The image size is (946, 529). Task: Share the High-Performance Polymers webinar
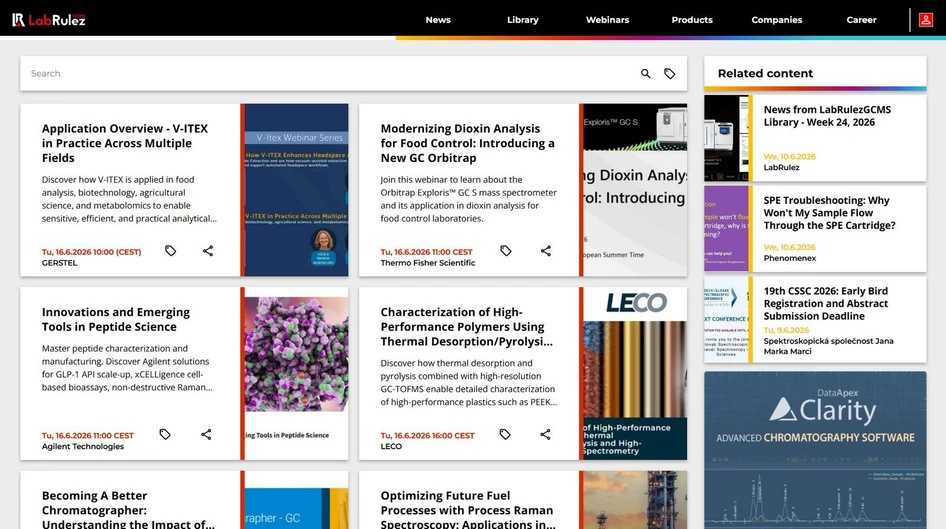[x=545, y=434]
